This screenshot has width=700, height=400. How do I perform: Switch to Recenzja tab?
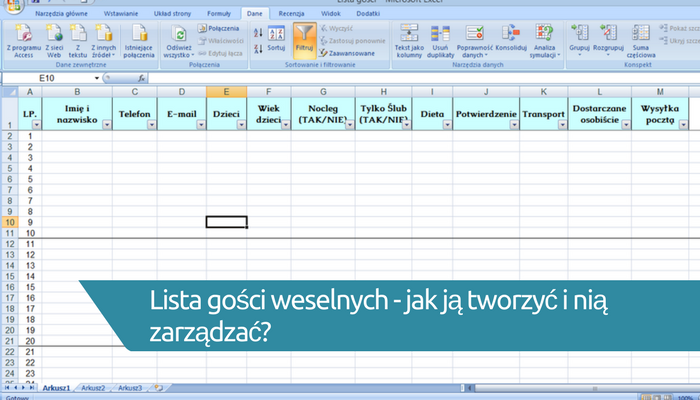(291, 13)
